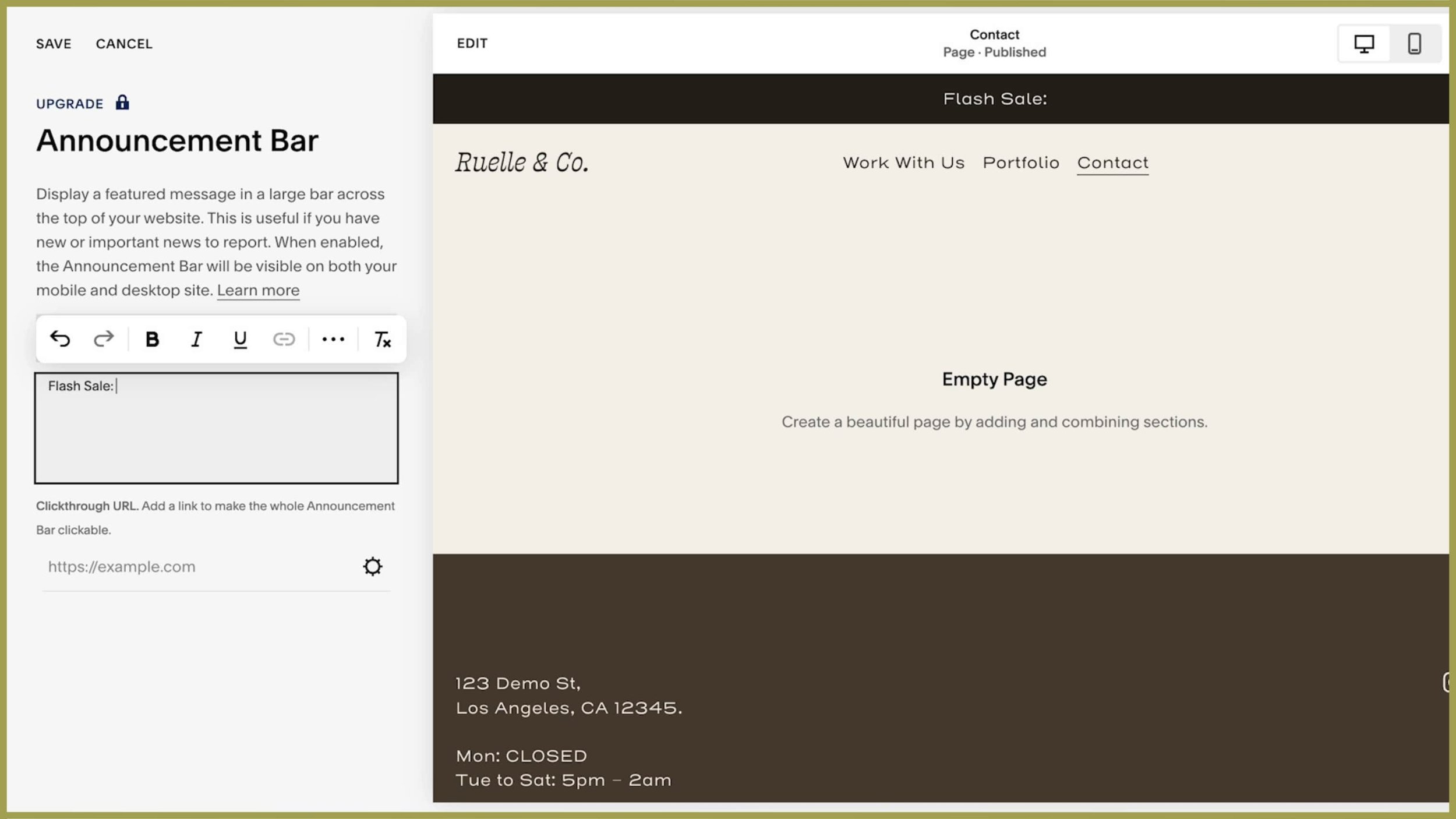Click the EDIT button above preview
Image resolution: width=1456 pixels, height=819 pixels.
click(472, 44)
